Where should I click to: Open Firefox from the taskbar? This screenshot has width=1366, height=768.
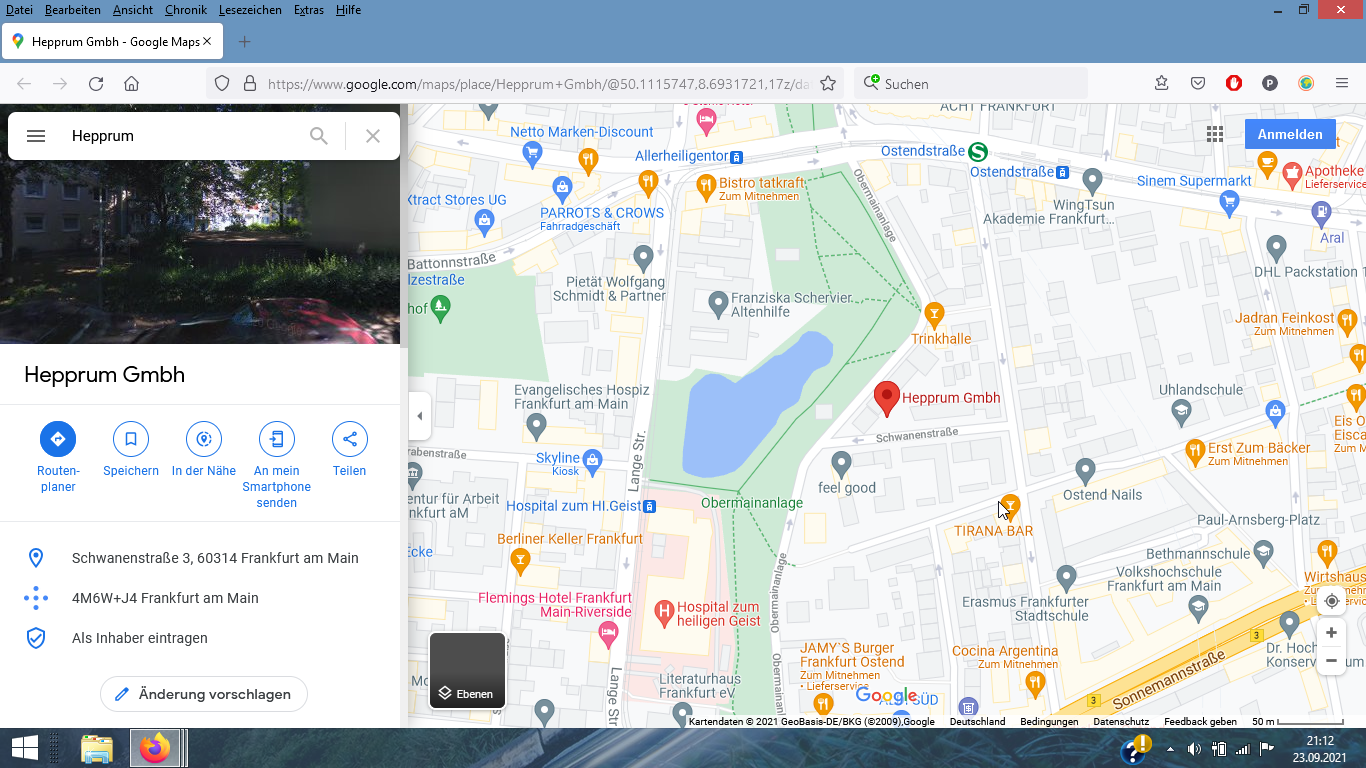pyautogui.click(x=155, y=748)
